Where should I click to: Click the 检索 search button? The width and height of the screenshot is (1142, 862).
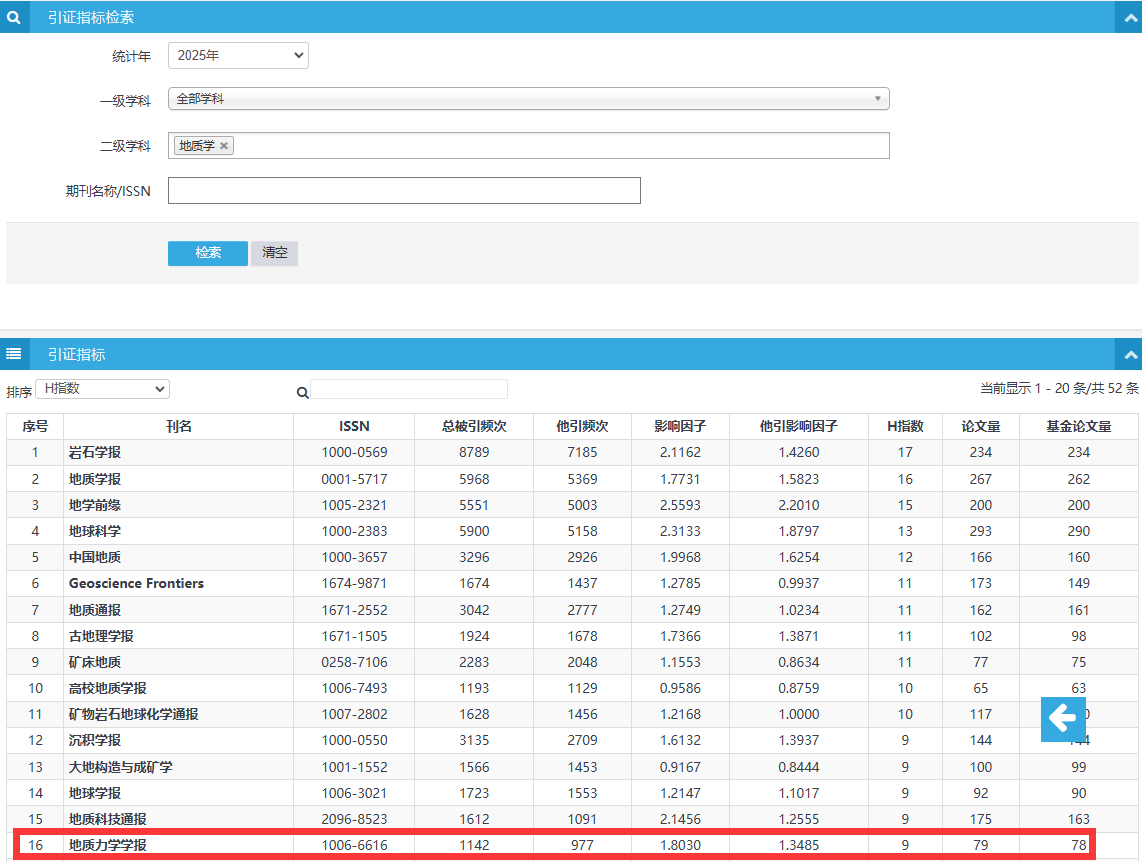208,253
